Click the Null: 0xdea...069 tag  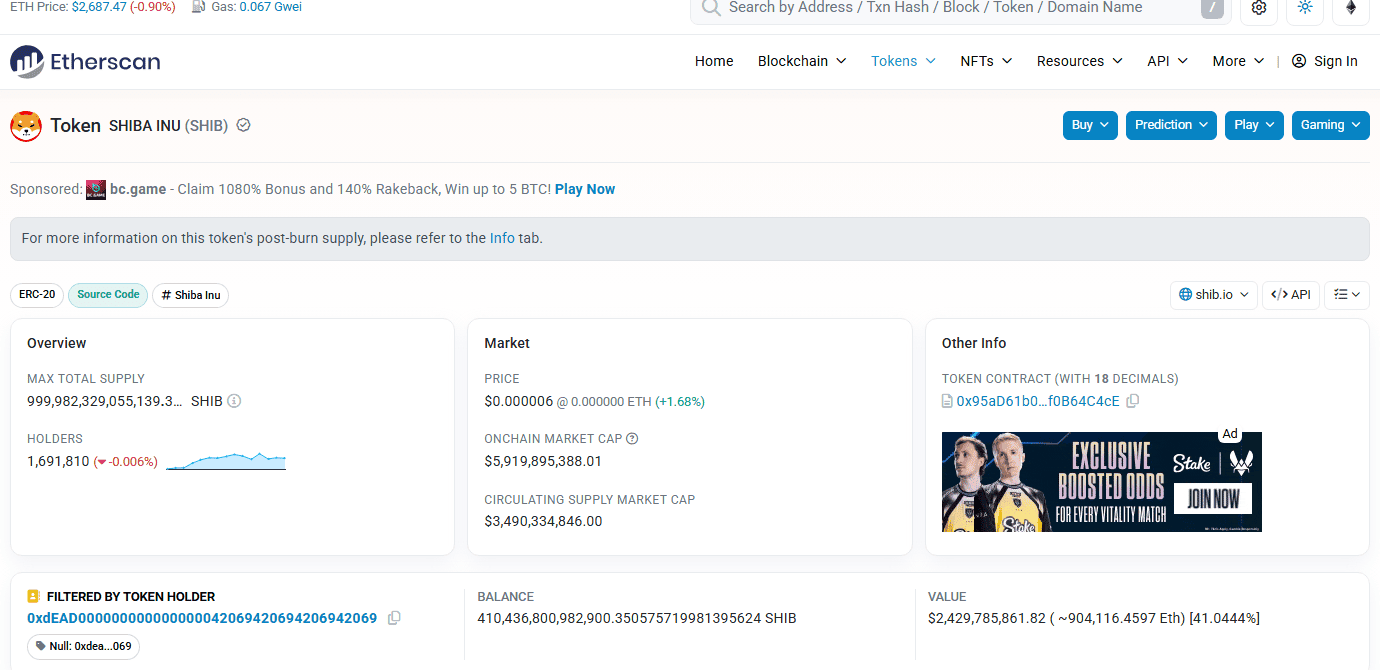83,646
